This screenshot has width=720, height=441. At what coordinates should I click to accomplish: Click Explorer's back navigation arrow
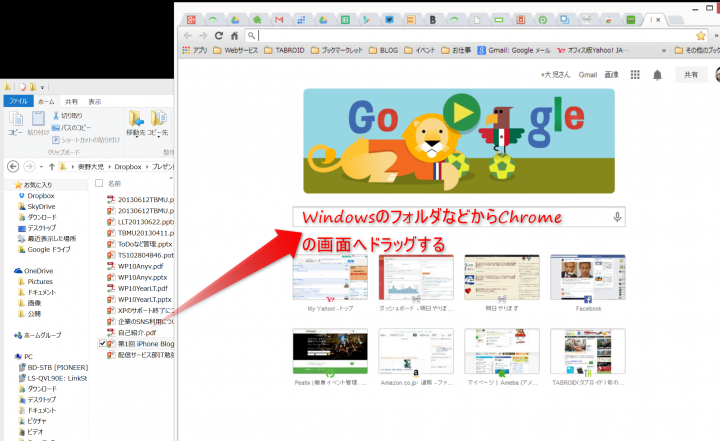pyautogui.click(x=13, y=166)
